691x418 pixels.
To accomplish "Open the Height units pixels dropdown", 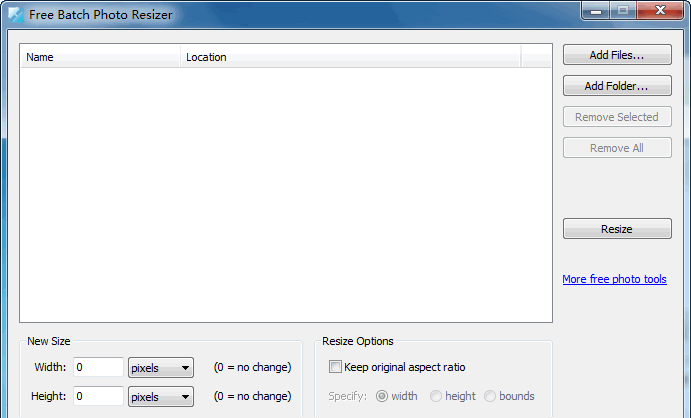I will [x=161, y=397].
